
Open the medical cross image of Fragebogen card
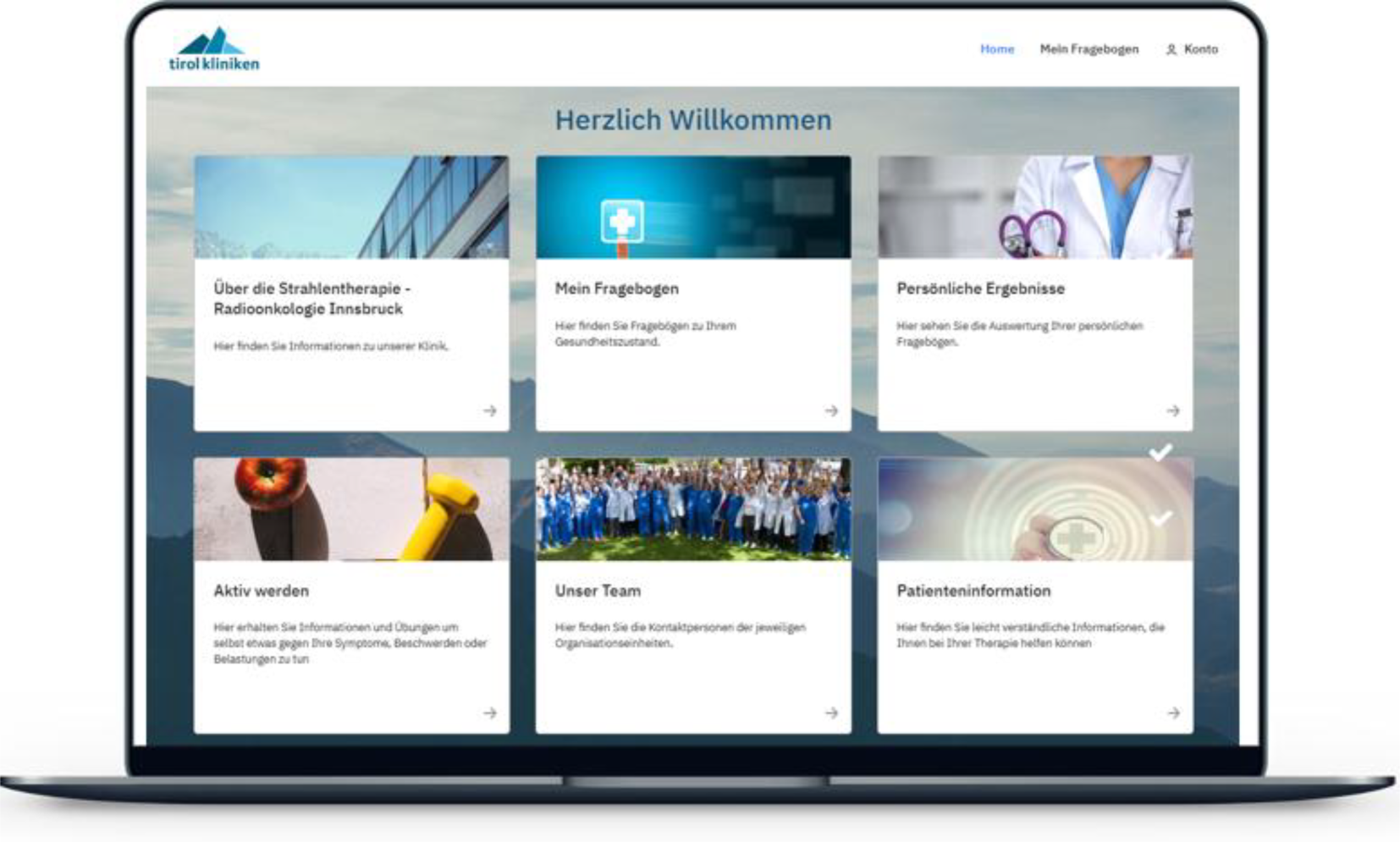point(693,207)
